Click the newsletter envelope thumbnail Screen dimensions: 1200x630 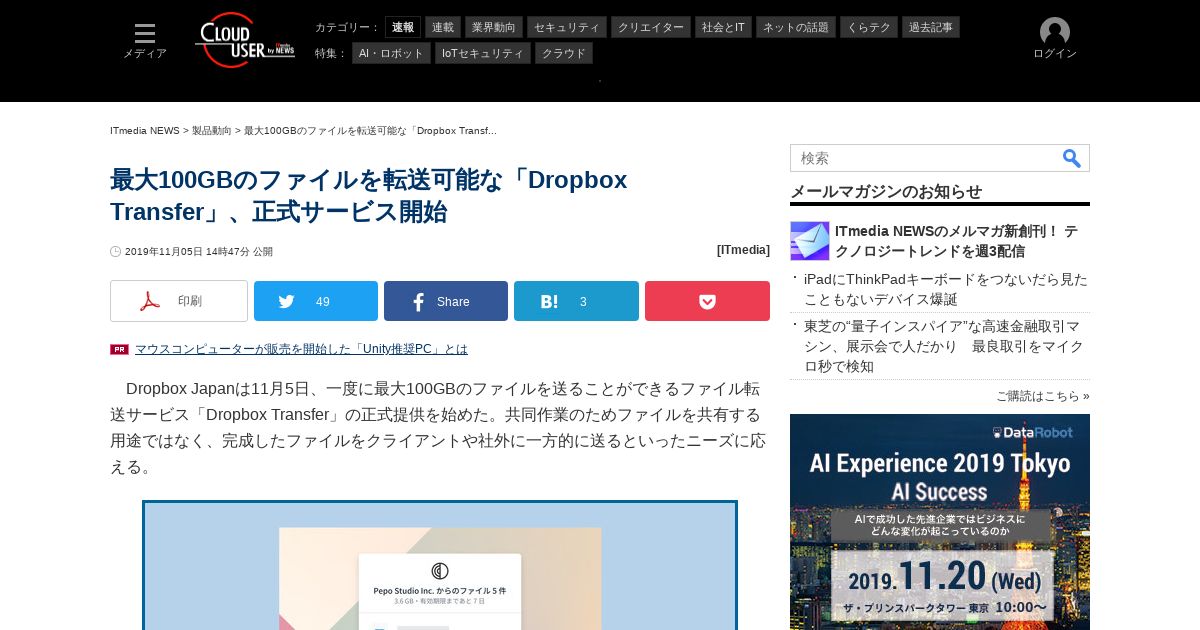click(810, 241)
